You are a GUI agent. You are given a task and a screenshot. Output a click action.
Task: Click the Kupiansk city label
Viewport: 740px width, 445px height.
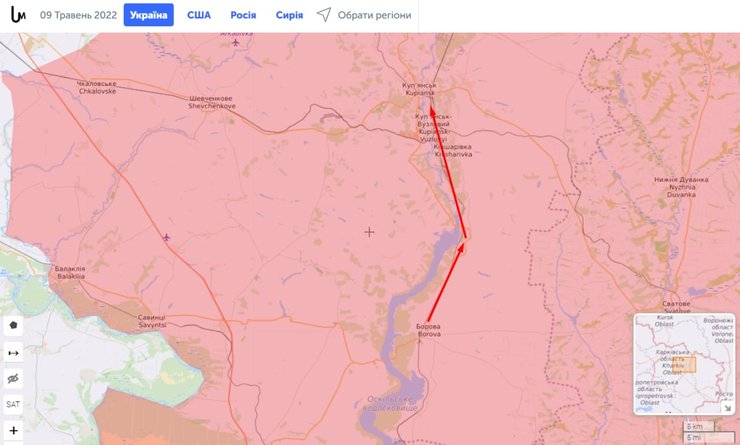pyautogui.click(x=419, y=89)
